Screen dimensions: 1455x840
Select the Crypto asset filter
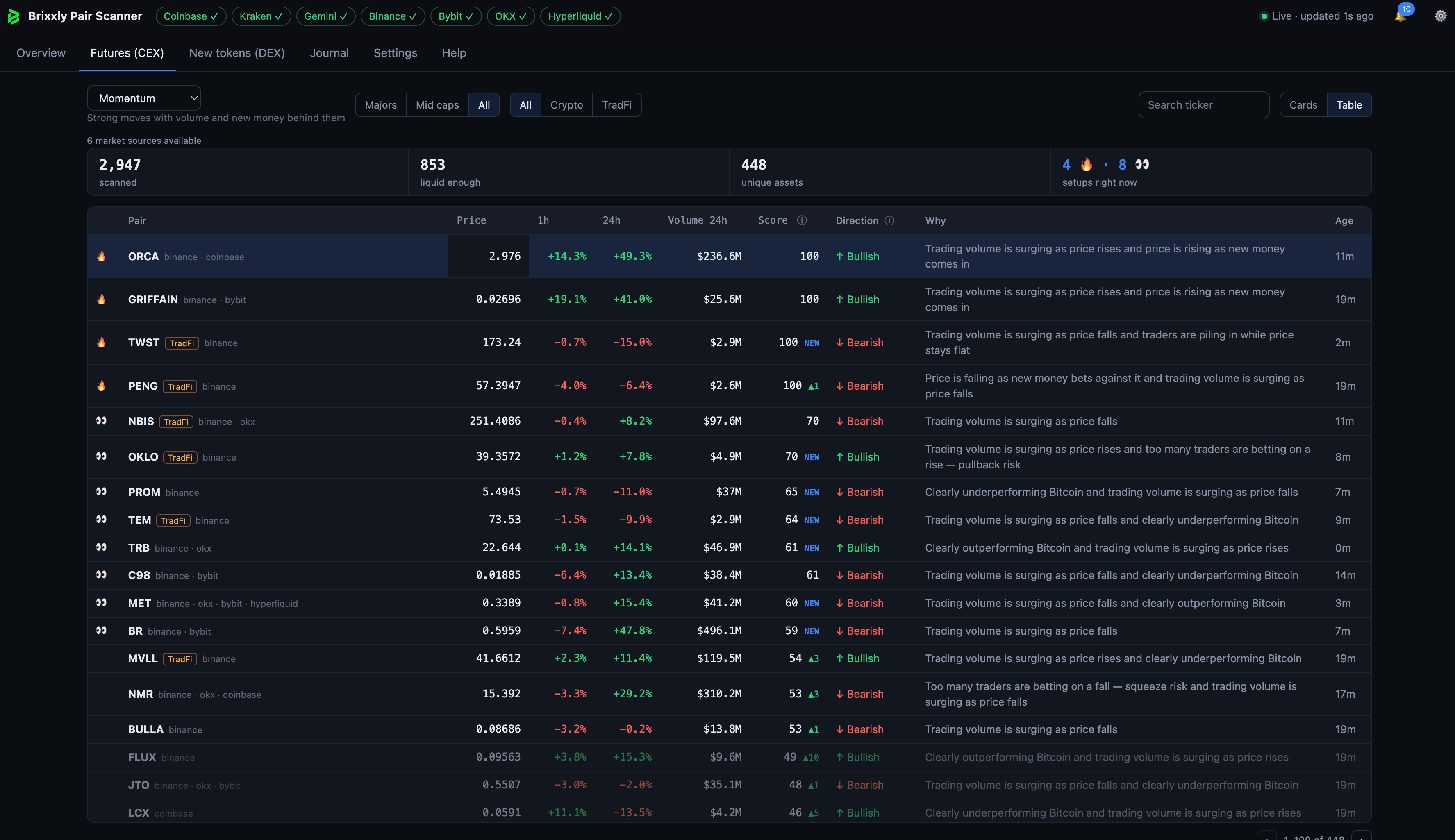point(566,105)
